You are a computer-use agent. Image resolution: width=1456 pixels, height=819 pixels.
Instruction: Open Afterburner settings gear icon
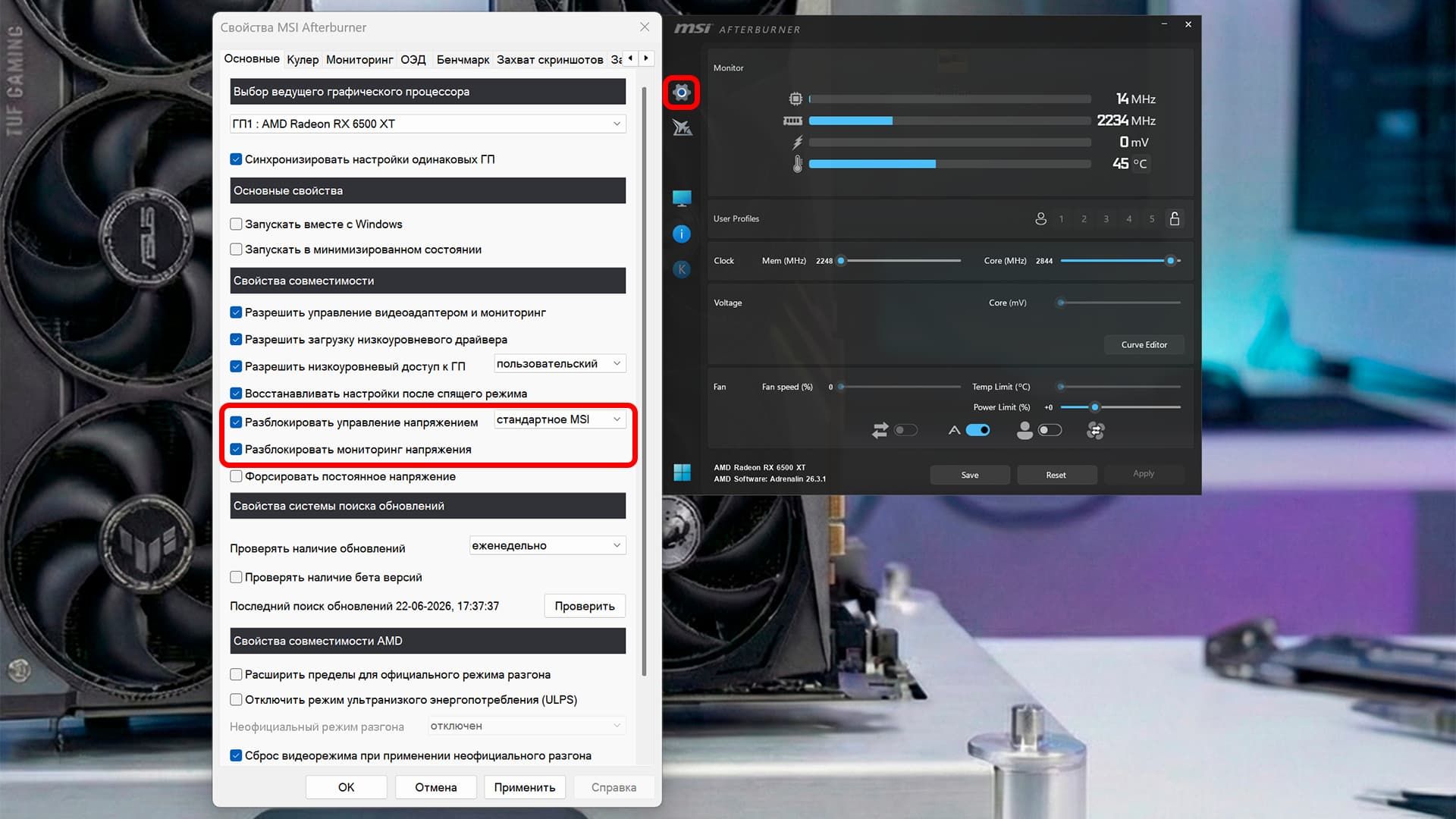(x=681, y=93)
